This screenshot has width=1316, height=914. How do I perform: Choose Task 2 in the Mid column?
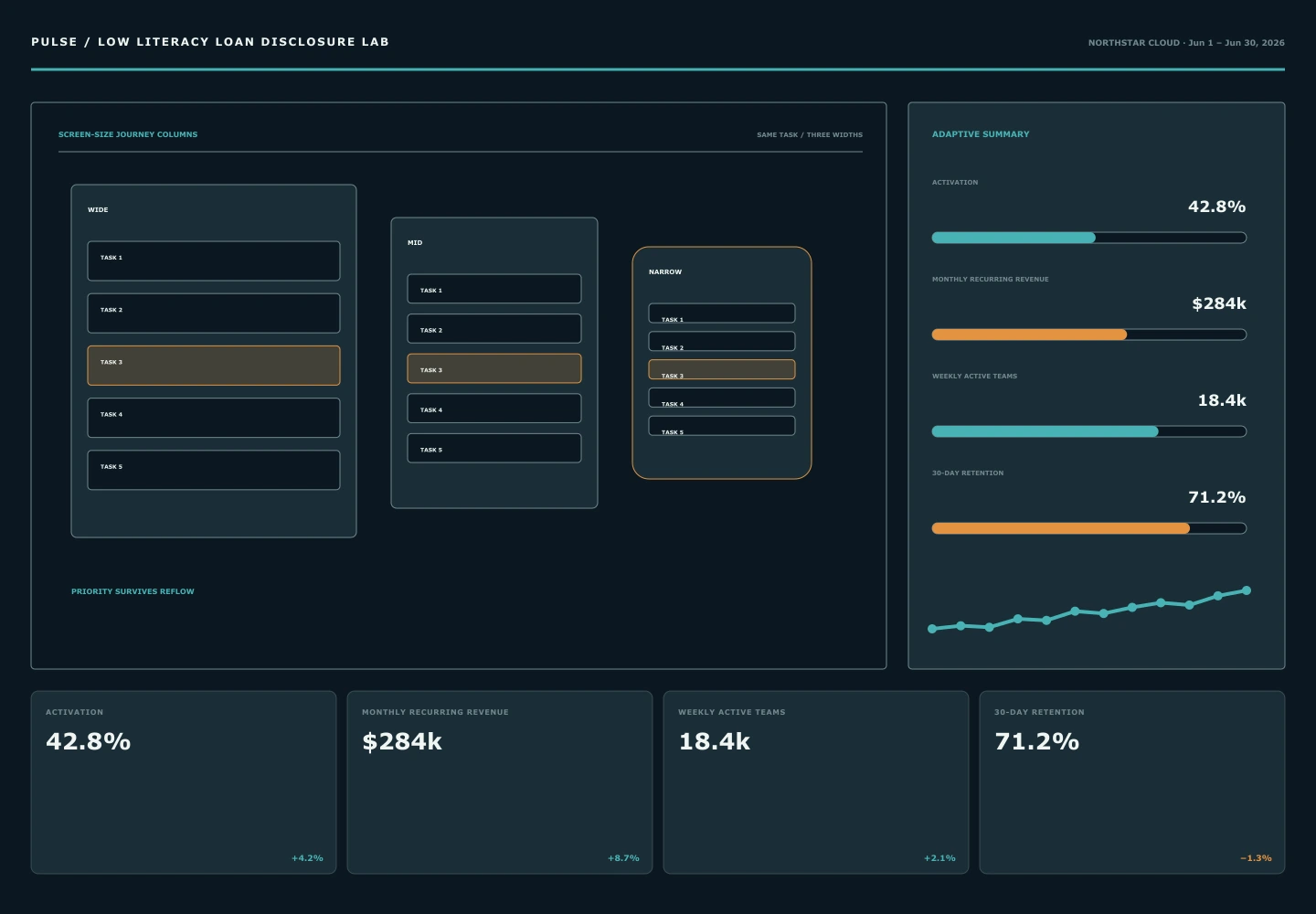point(494,328)
